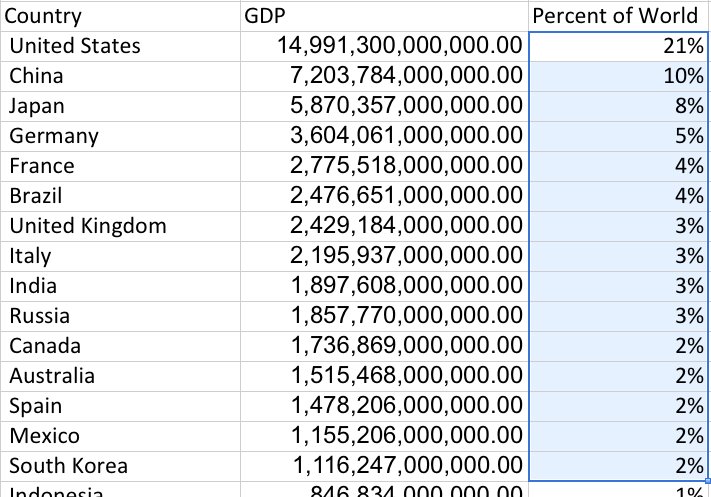Click the 2% cell in Mexico row
The image size is (711, 497).
[618, 436]
